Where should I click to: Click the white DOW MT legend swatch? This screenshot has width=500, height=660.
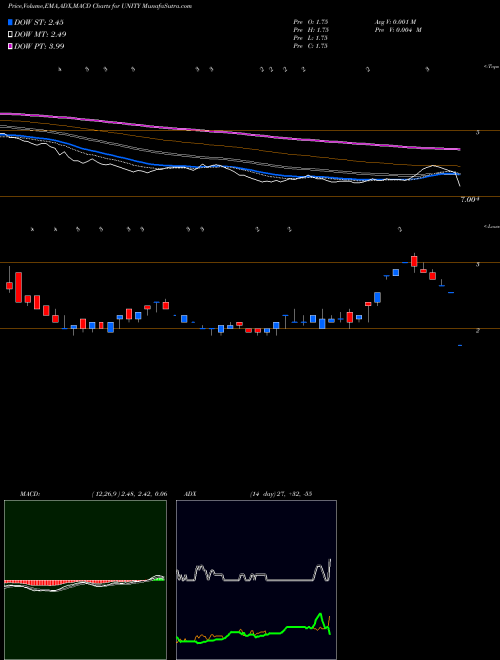pyautogui.click(x=10, y=35)
